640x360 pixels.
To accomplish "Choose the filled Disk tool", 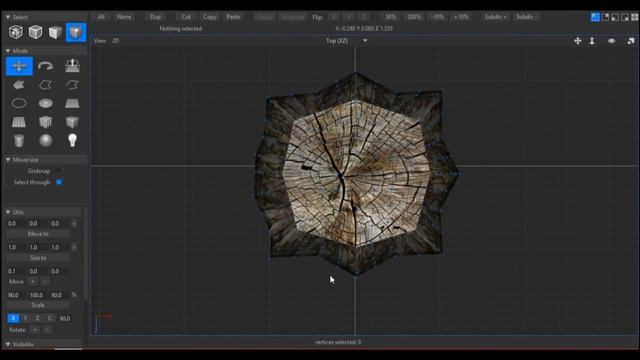I will coord(46,103).
